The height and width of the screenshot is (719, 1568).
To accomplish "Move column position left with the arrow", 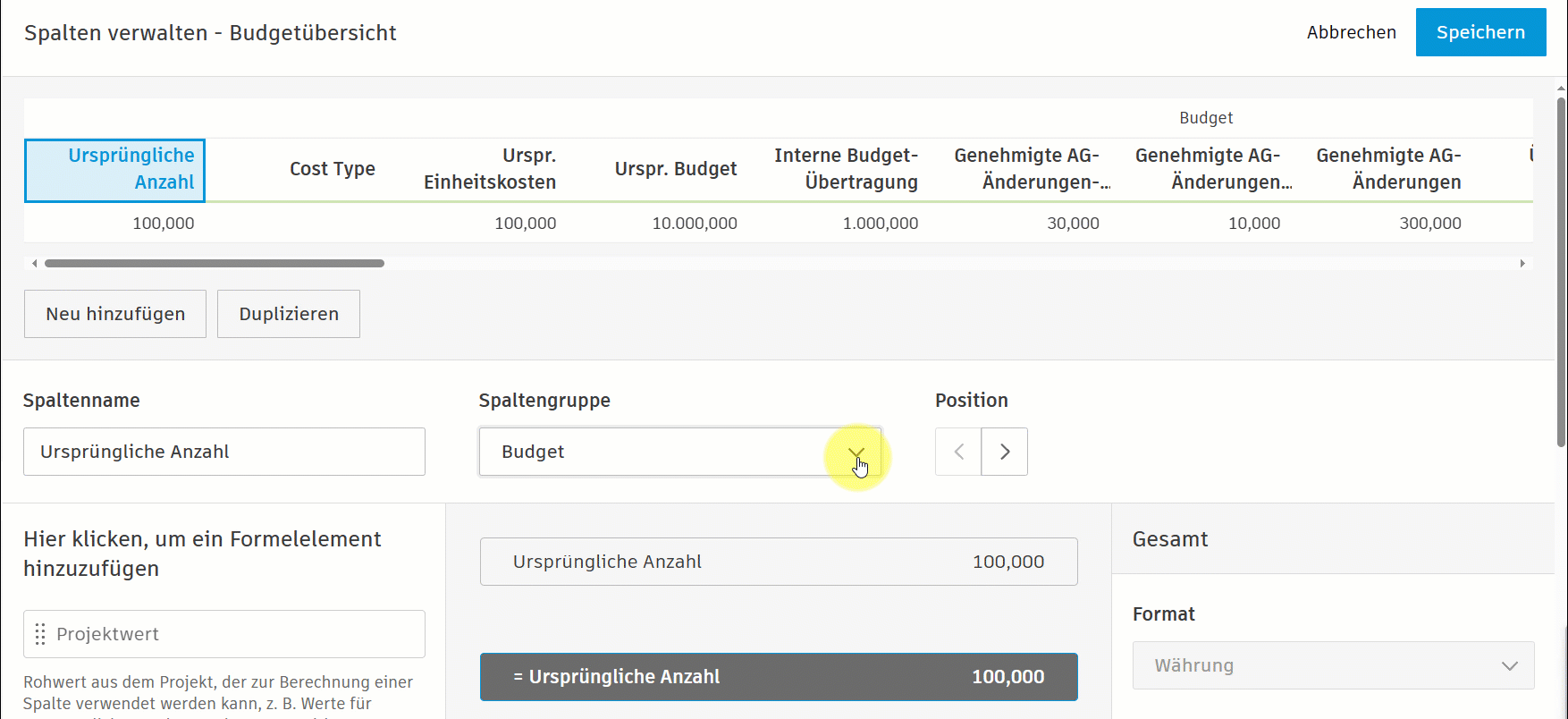I will [958, 452].
